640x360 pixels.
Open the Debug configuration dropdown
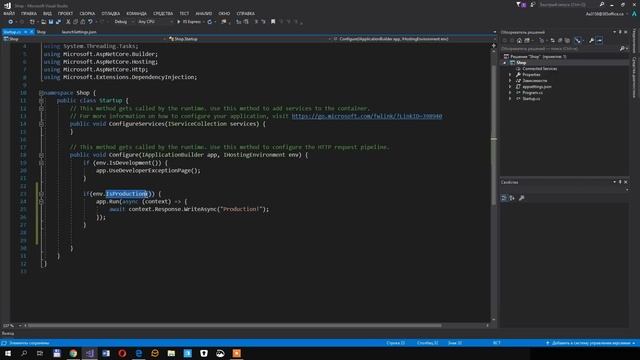point(123,22)
